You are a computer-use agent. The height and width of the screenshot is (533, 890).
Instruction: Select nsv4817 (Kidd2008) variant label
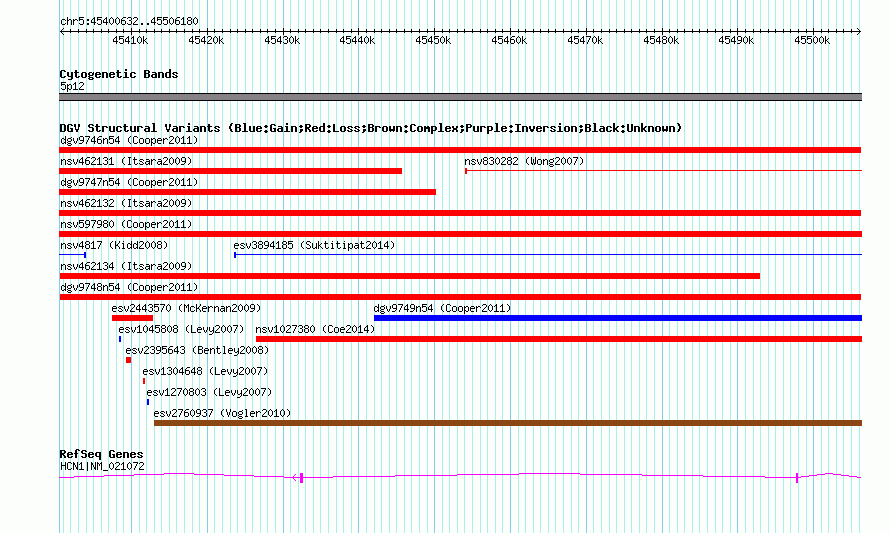[114, 245]
